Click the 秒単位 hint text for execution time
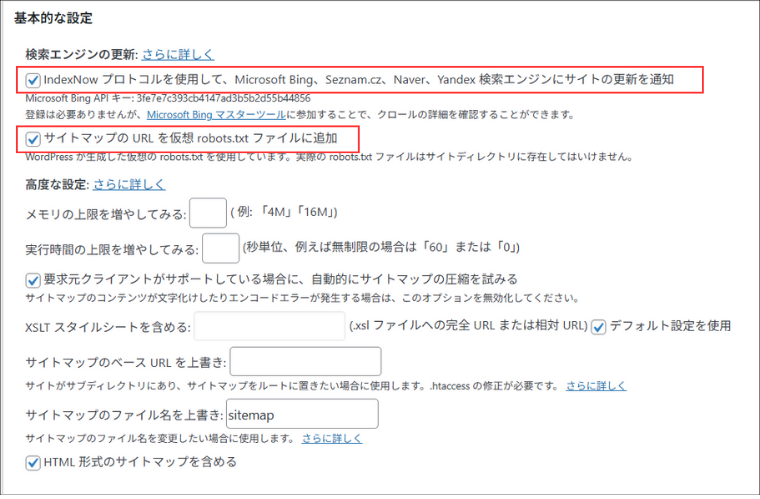 (x=381, y=247)
